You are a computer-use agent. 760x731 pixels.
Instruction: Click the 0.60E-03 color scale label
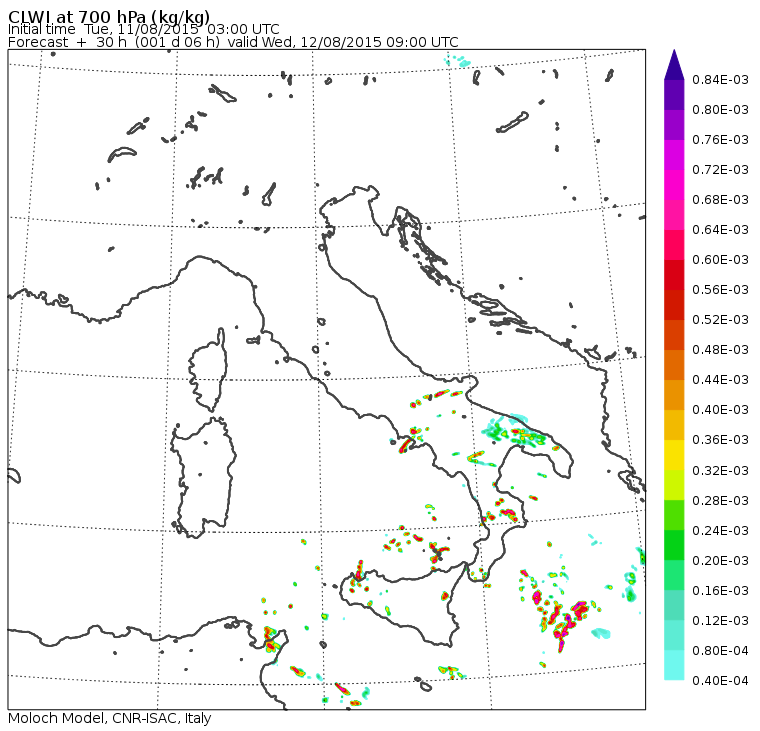pos(720,259)
